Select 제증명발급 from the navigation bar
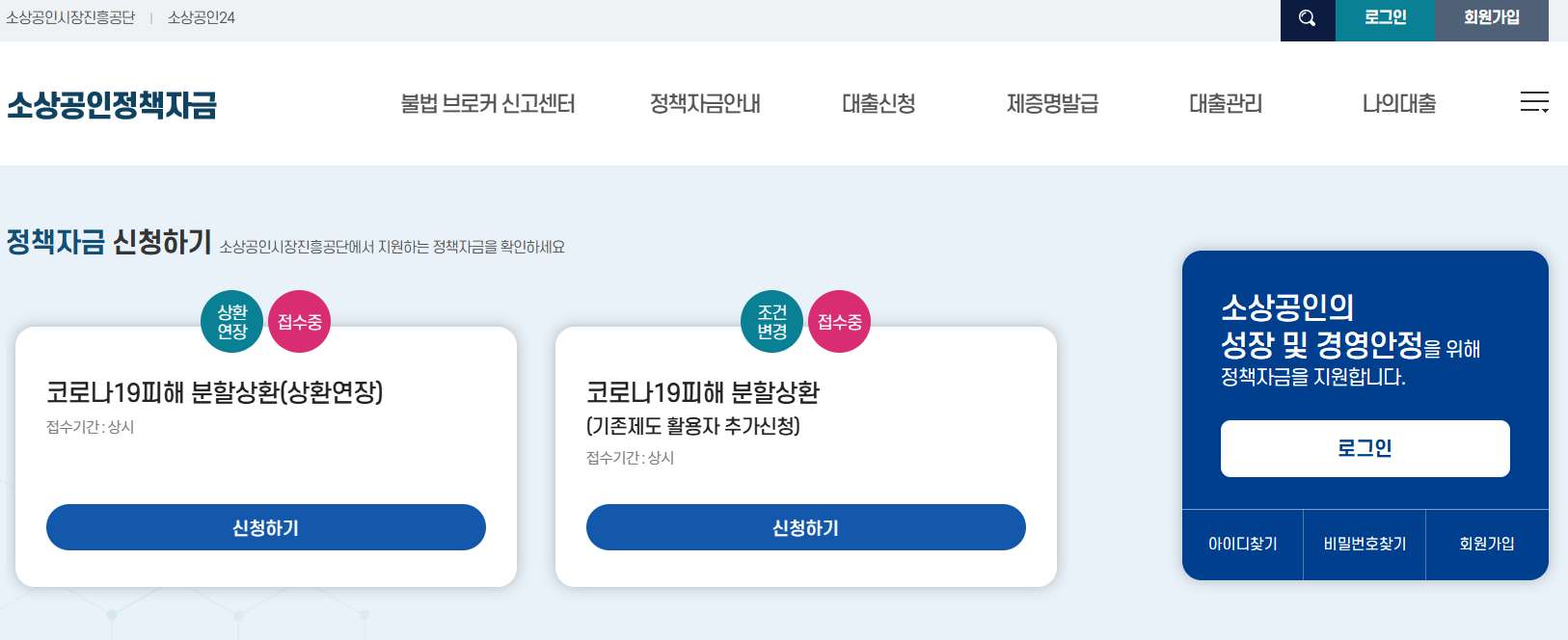 pos(1051,104)
